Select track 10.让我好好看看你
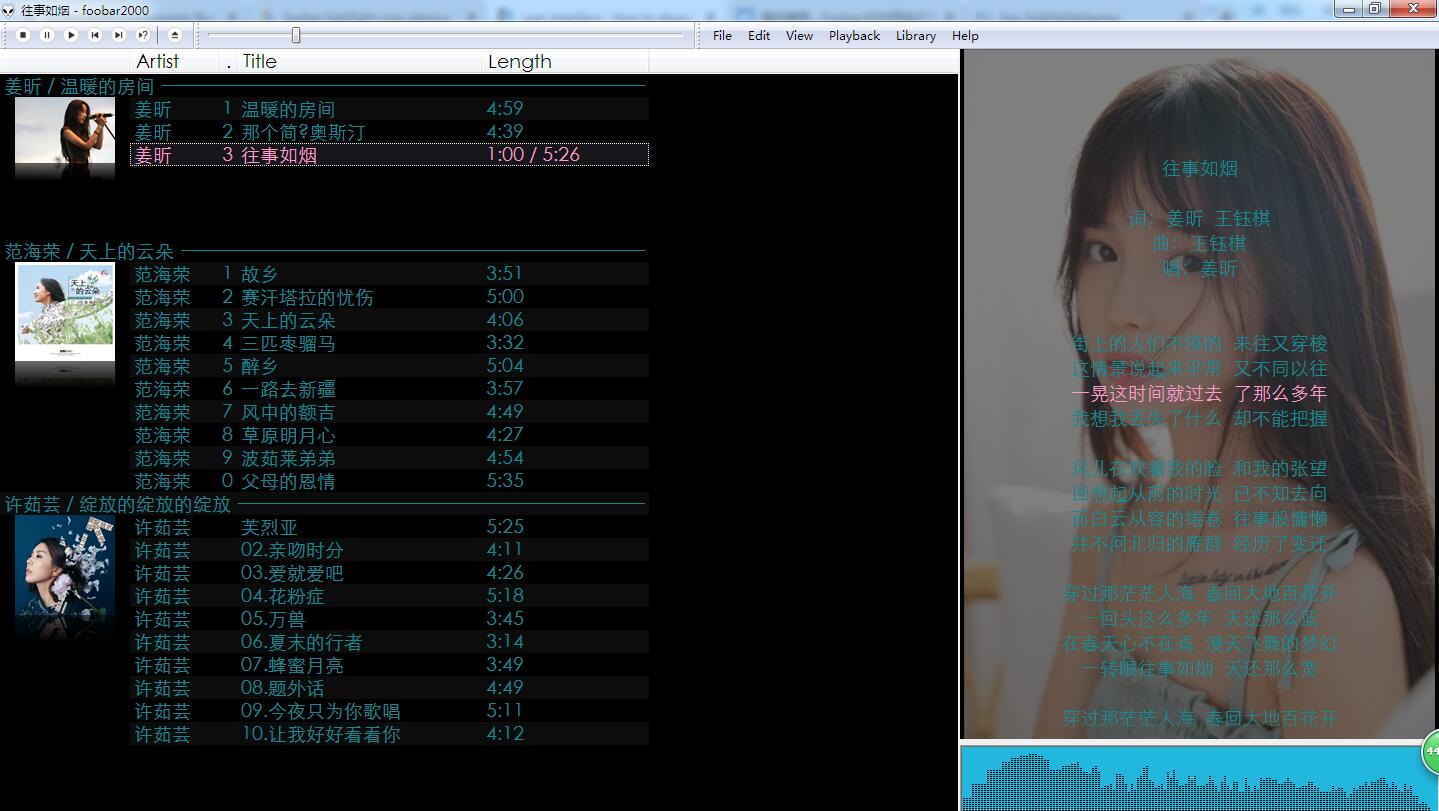The height and width of the screenshot is (811, 1439). click(390, 733)
